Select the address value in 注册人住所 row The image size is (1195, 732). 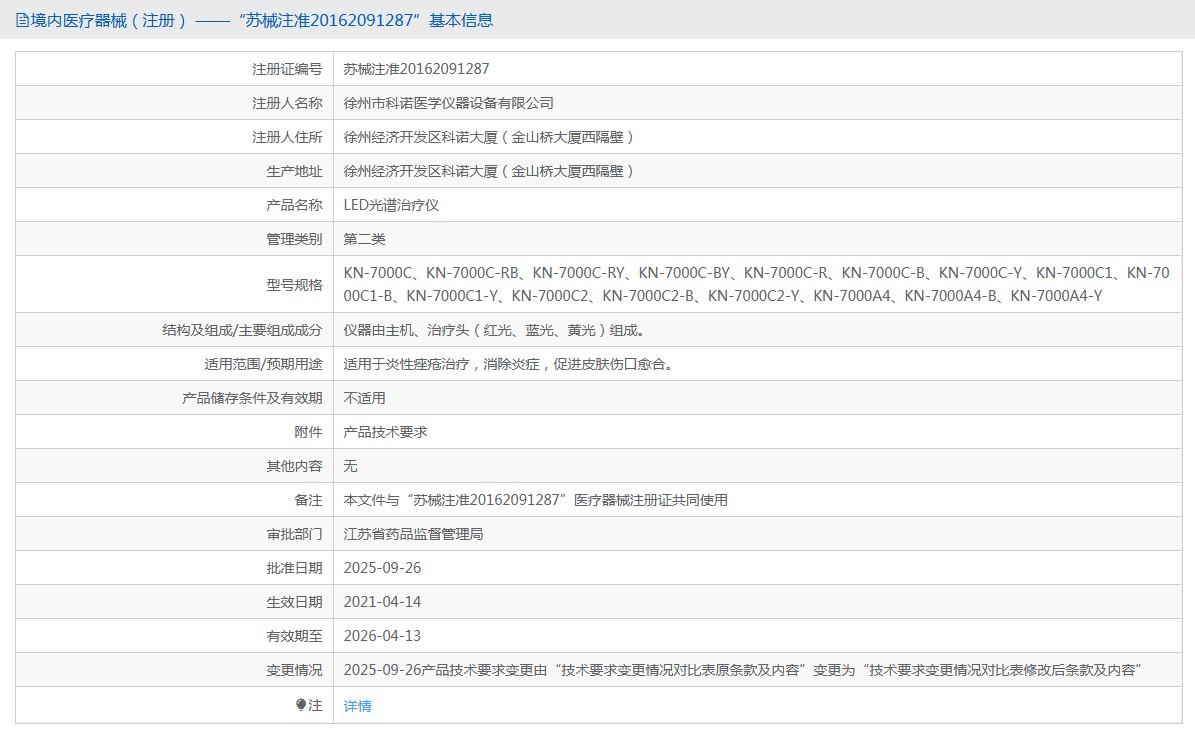coord(489,137)
